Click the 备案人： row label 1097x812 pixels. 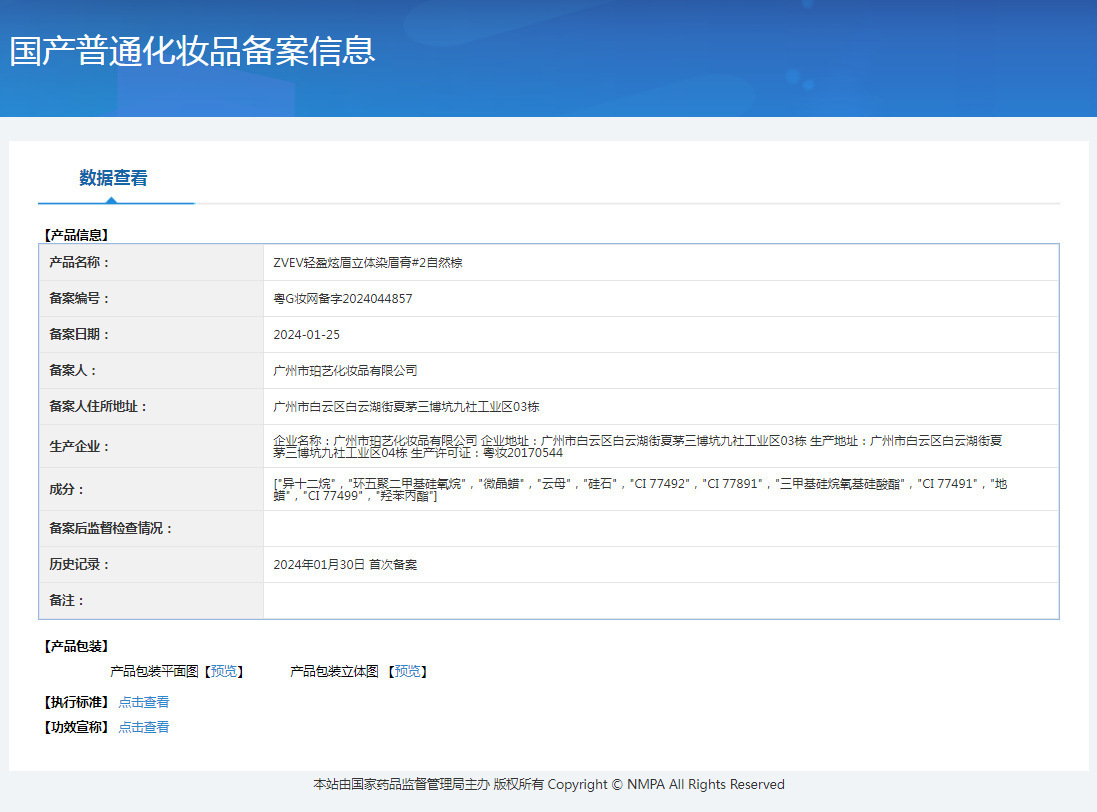73,371
